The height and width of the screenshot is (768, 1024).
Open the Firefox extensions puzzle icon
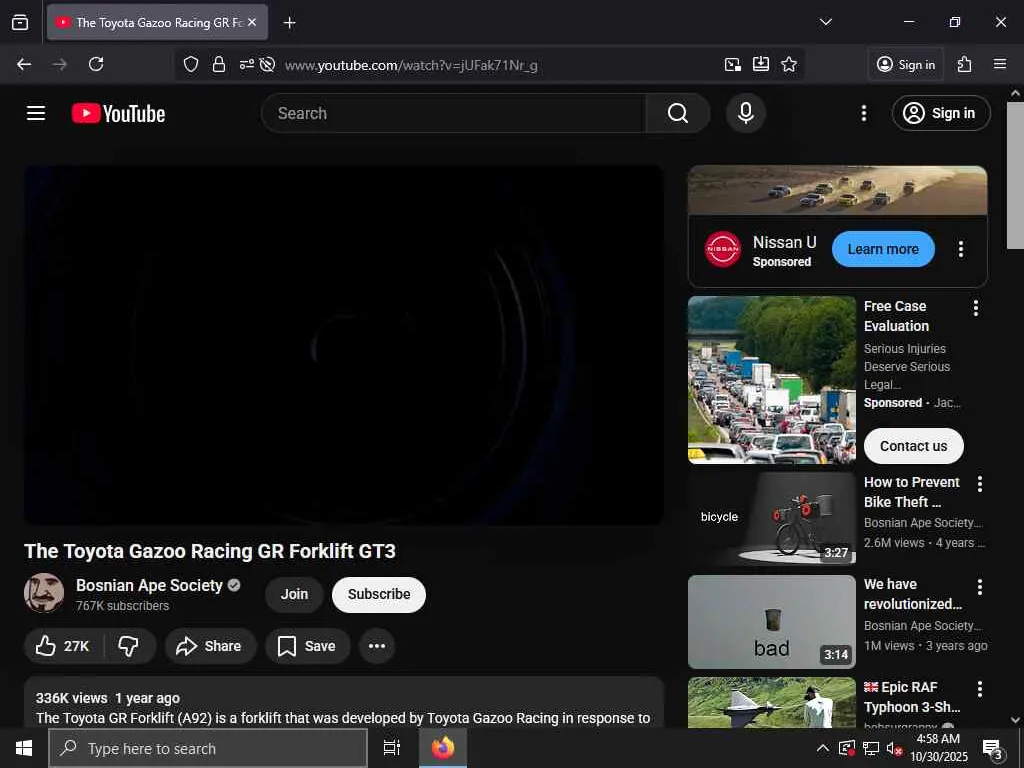coord(965,64)
